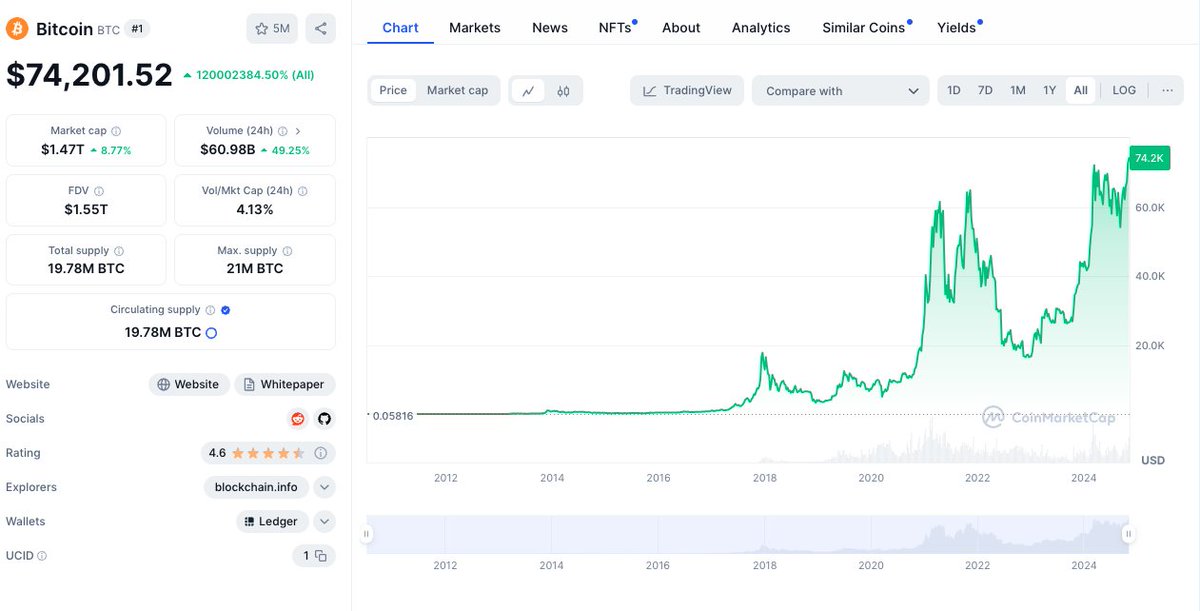The image size is (1200, 611).
Task: Click Market cap info icon
Action: click(116, 131)
